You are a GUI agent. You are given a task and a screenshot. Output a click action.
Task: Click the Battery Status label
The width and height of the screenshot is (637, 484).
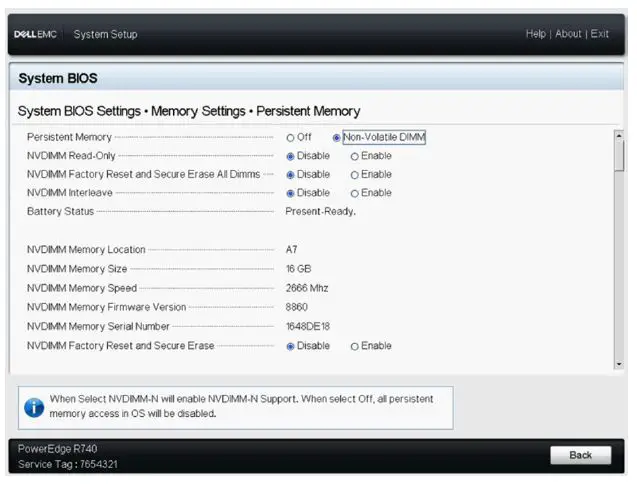pyautogui.click(x=60, y=211)
